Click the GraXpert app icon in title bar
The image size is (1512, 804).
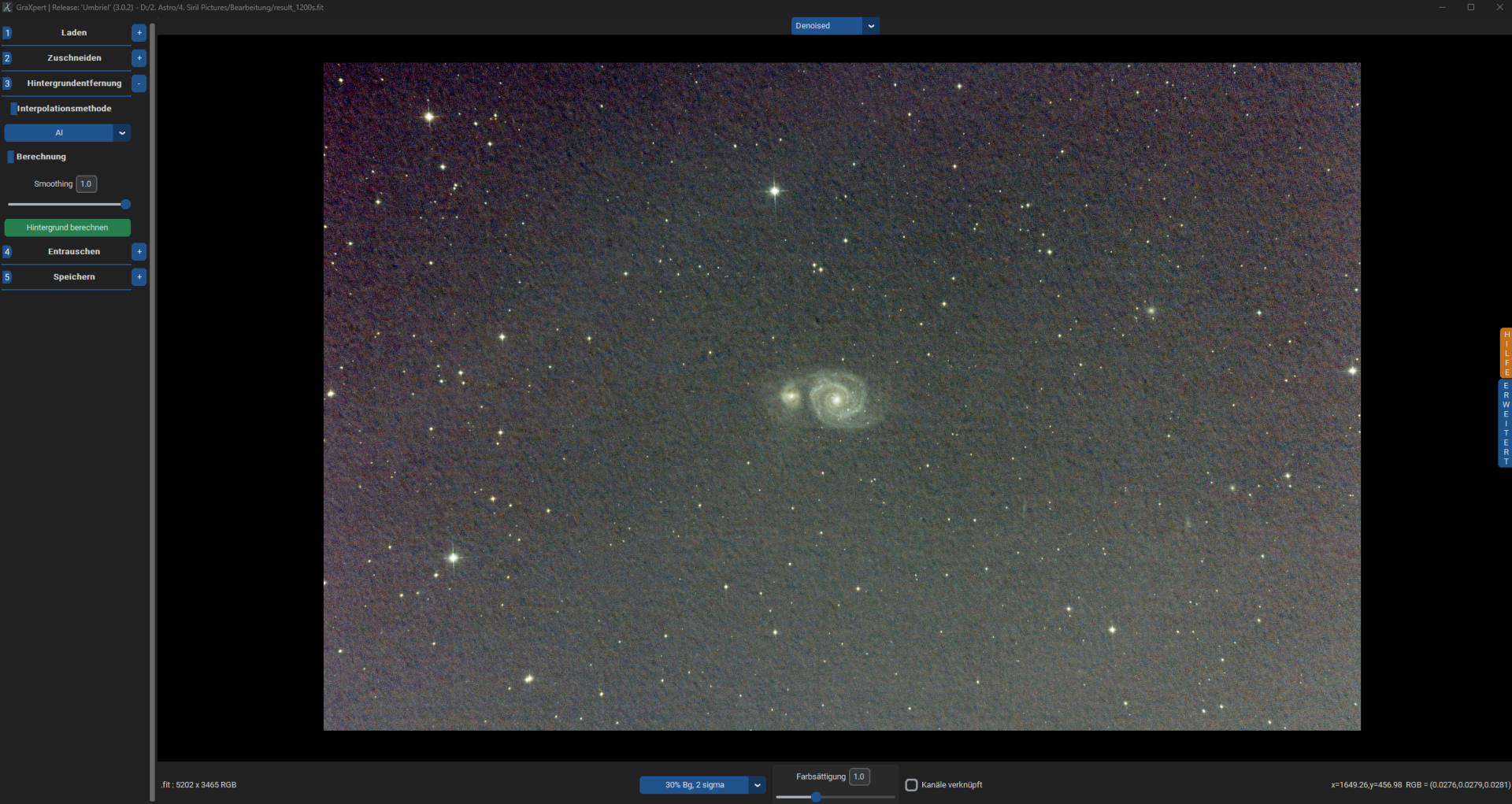(x=7, y=7)
